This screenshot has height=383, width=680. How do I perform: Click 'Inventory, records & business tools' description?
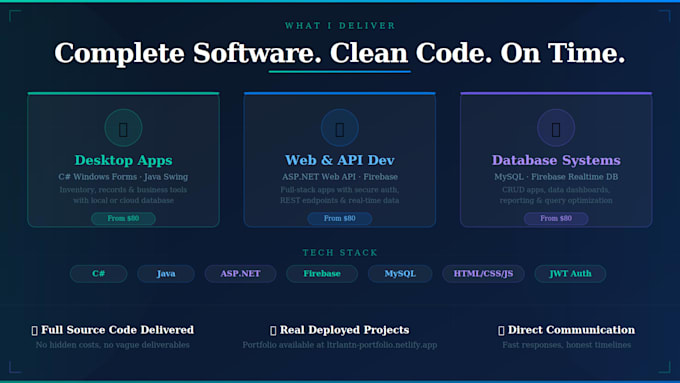point(123,190)
